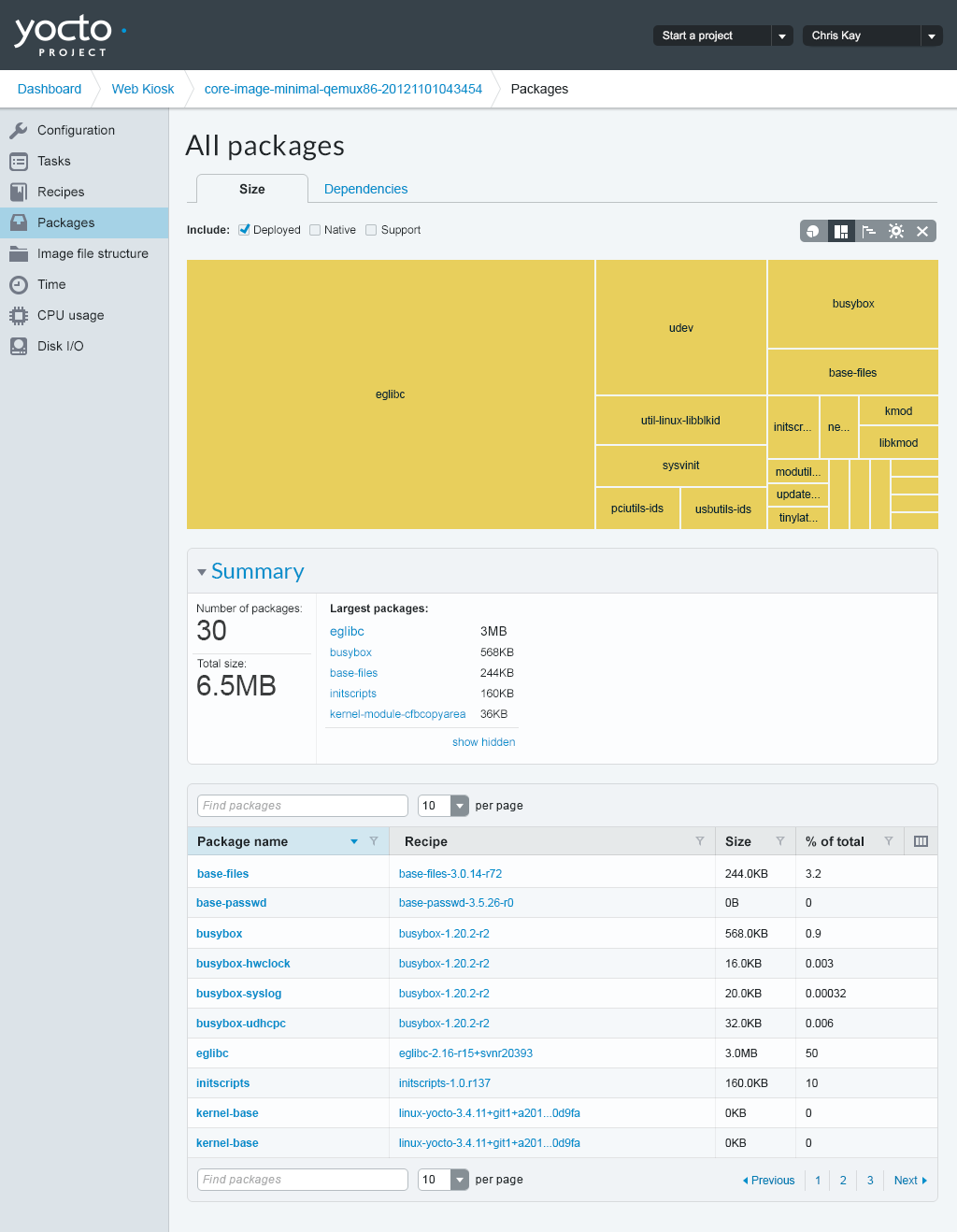Viewport: 957px width, 1232px height.
Task: Open the table column chooser icon
Action: tap(921, 841)
